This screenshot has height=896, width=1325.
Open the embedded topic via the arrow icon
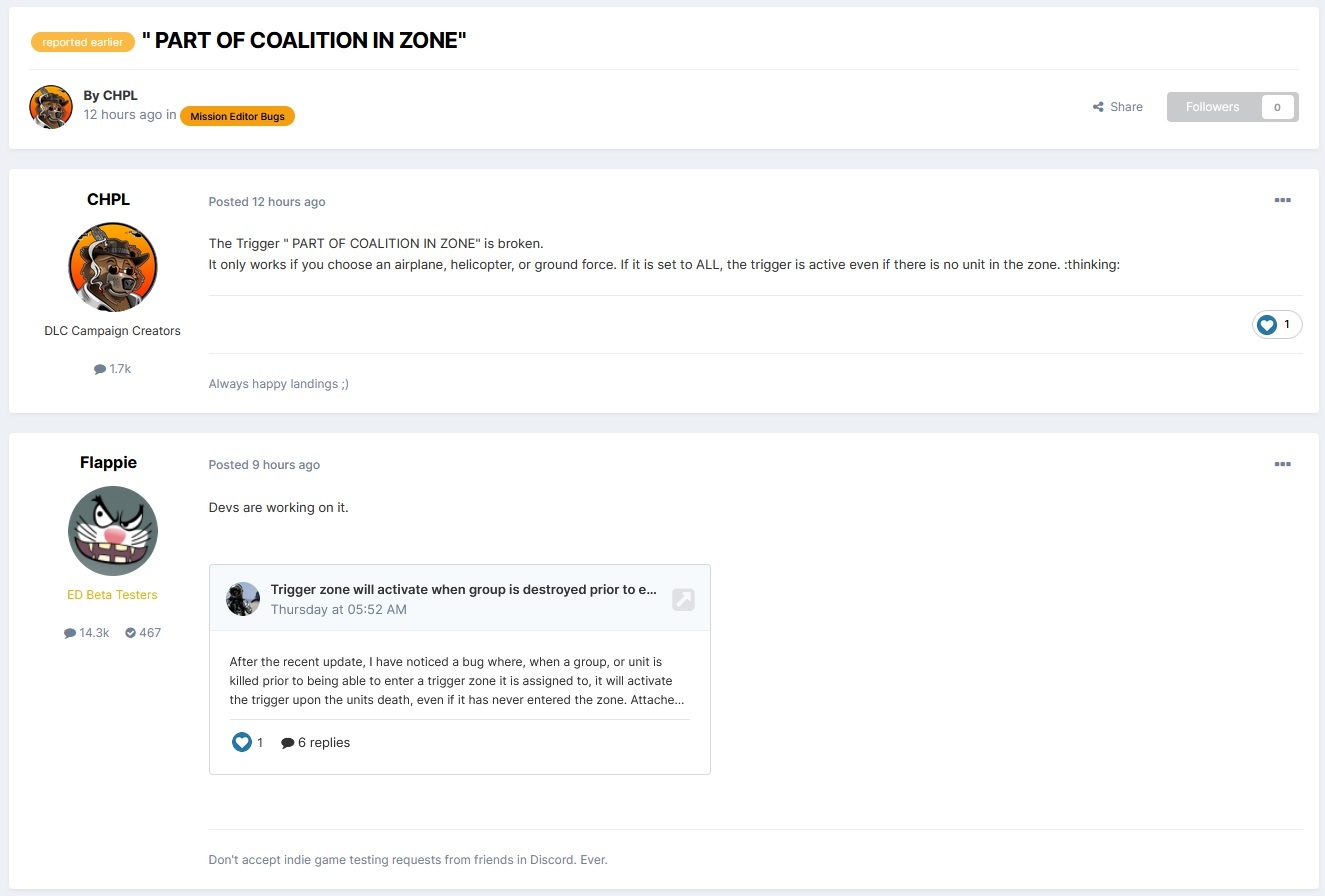683,599
